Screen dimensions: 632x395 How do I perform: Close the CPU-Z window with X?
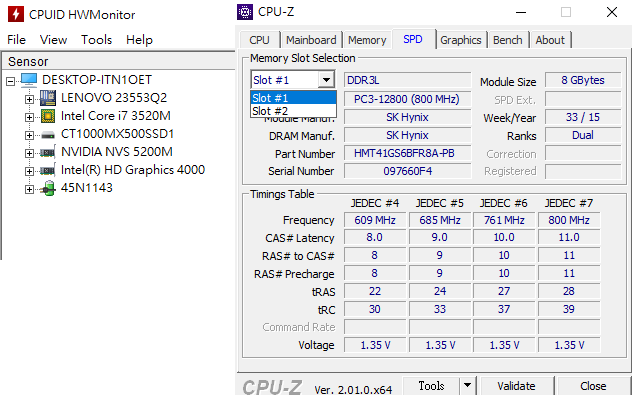(611, 12)
